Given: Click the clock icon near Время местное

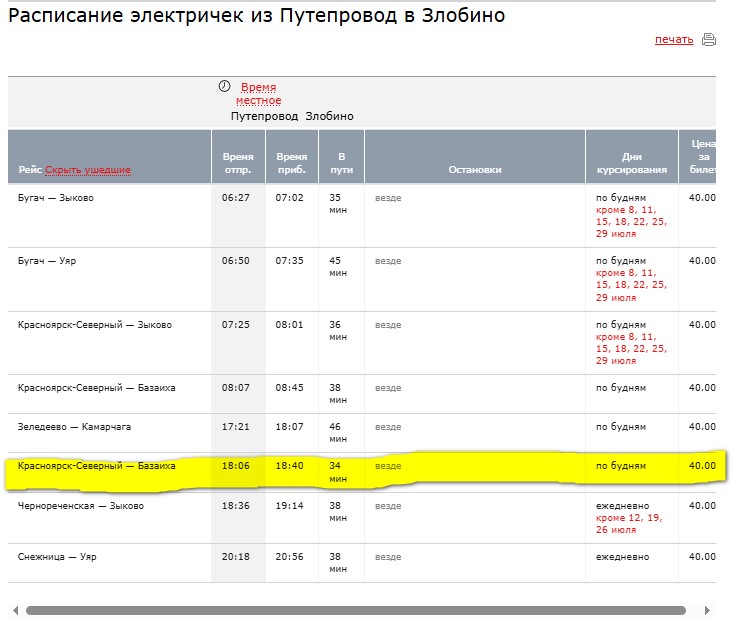Looking at the screenshot, I should coord(225,87).
